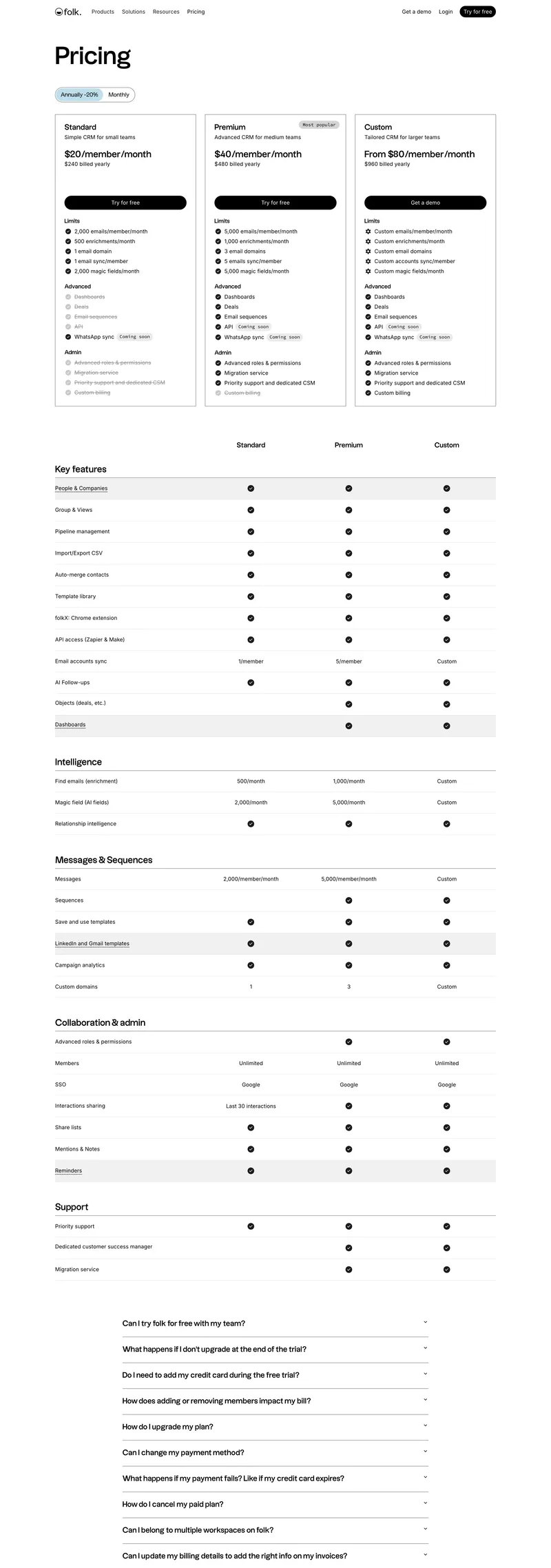Click the LinkedIn and Gmail templates feature link
The image size is (551, 1568).
click(x=92, y=944)
